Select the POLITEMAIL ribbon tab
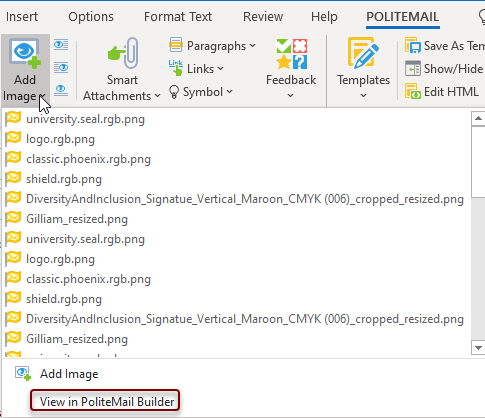Screen dimensions: 485x418 point(402,17)
